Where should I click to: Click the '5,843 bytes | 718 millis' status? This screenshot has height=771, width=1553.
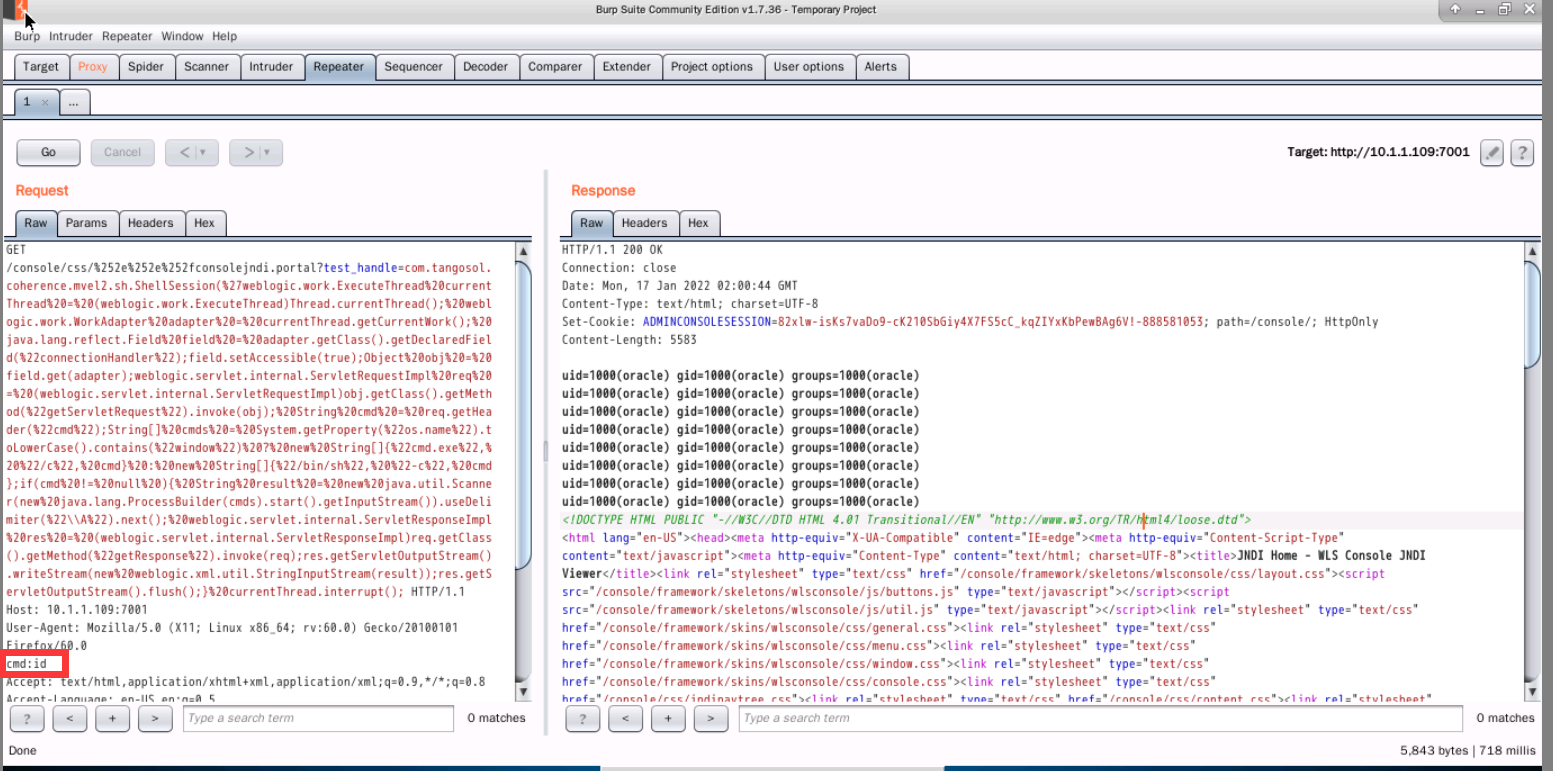(1467, 750)
